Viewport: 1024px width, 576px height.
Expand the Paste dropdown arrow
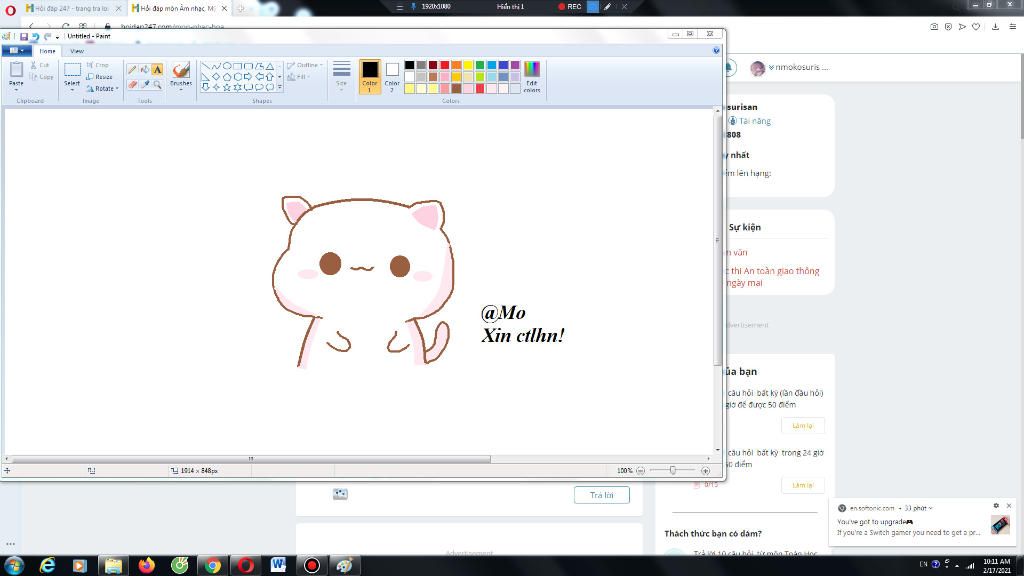click(x=16, y=89)
